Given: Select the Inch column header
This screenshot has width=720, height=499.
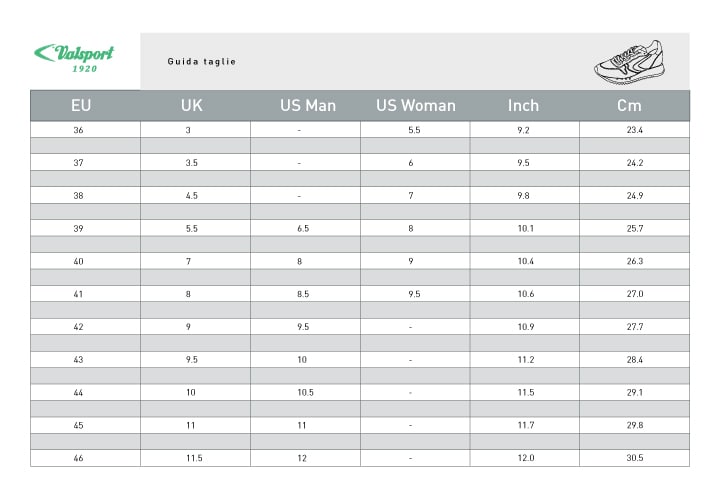Looking at the screenshot, I should tap(523, 105).
